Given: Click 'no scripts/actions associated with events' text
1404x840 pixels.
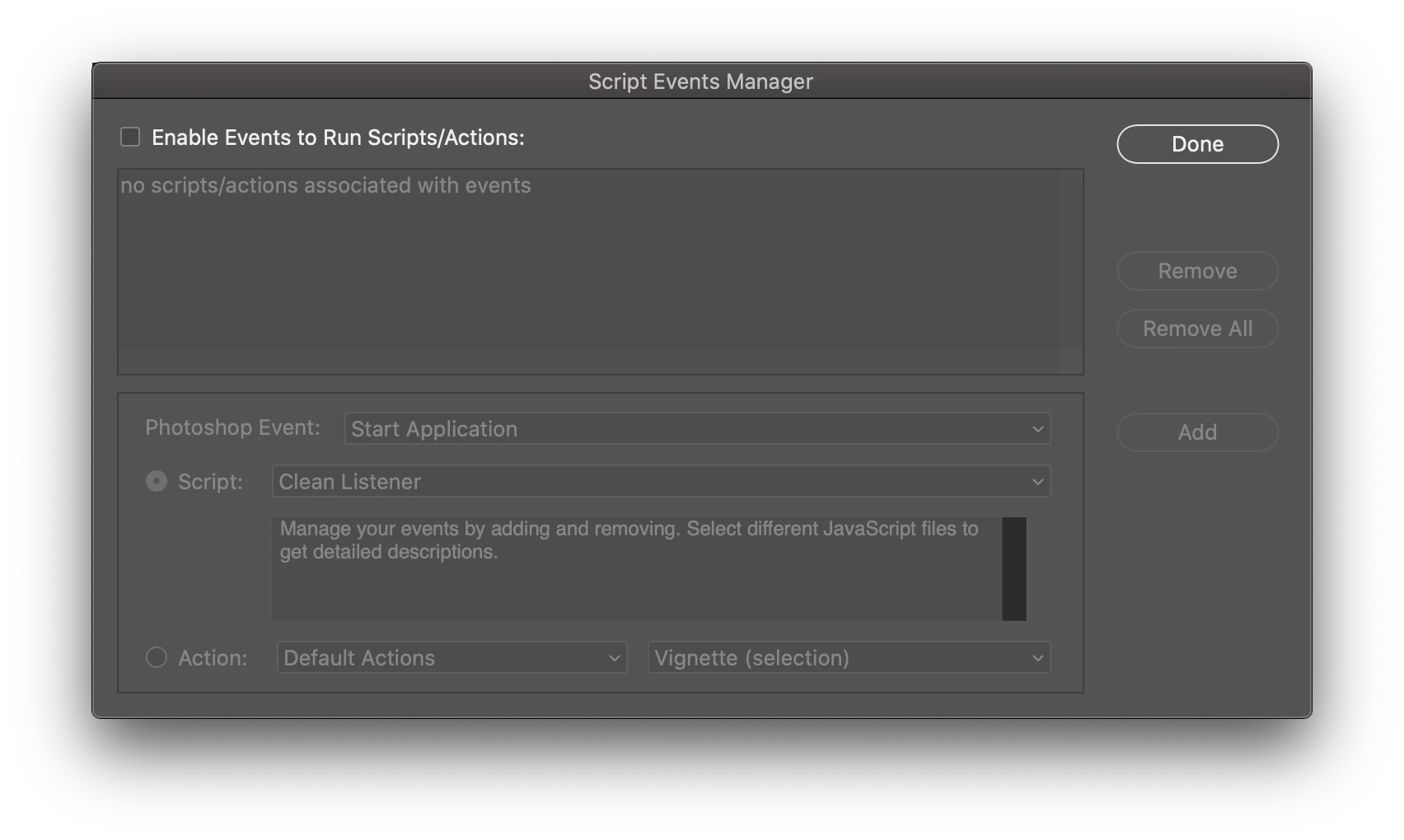Looking at the screenshot, I should [325, 185].
